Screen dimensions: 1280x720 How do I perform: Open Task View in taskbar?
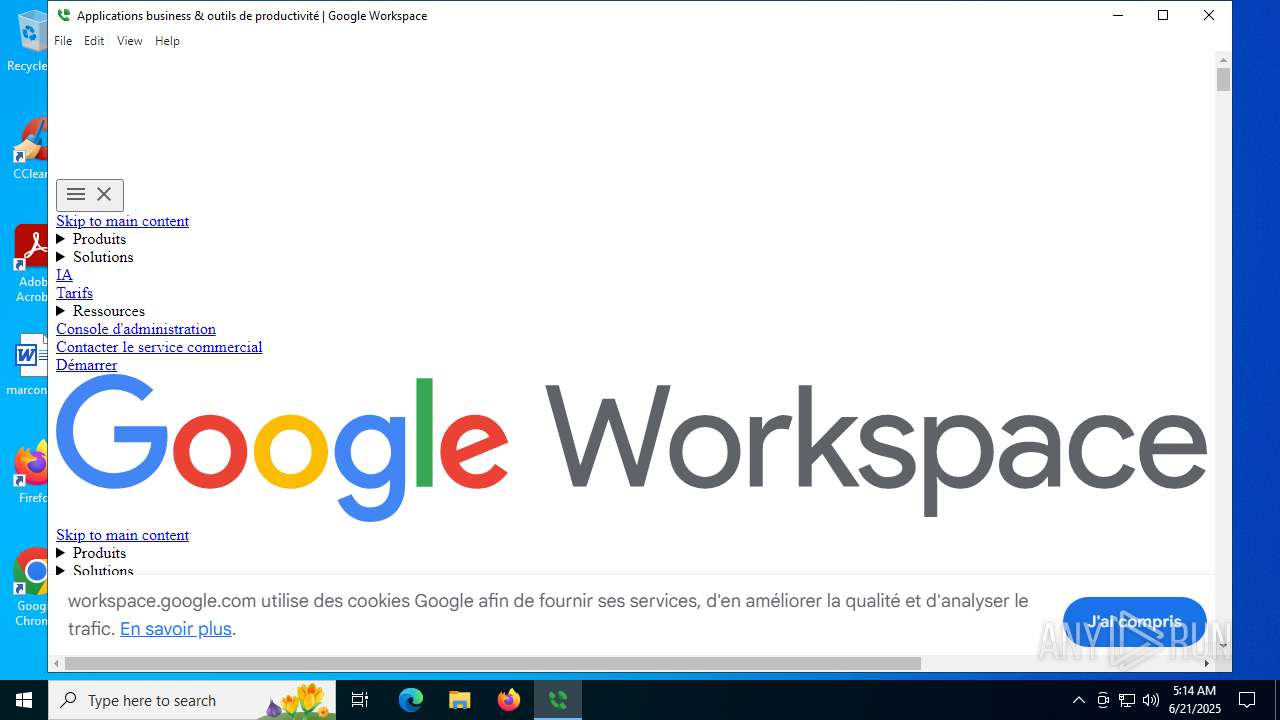point(360,700)
